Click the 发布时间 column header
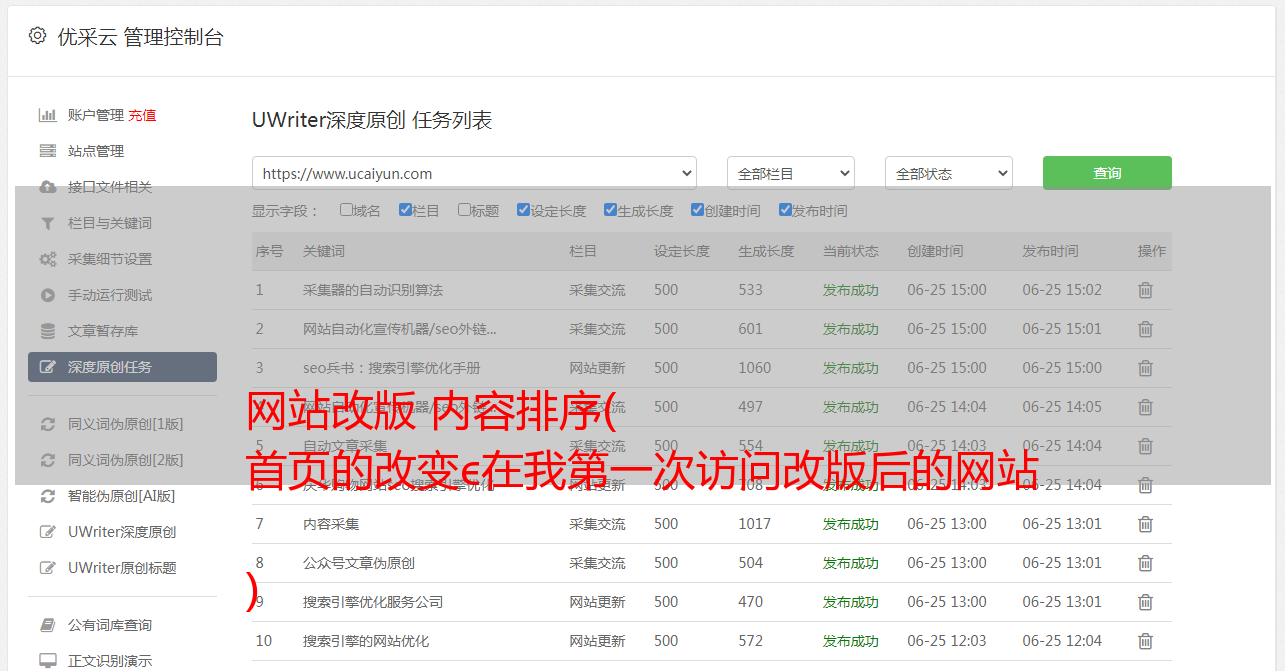The image size is (1285, 671). tap(1050, 251)
